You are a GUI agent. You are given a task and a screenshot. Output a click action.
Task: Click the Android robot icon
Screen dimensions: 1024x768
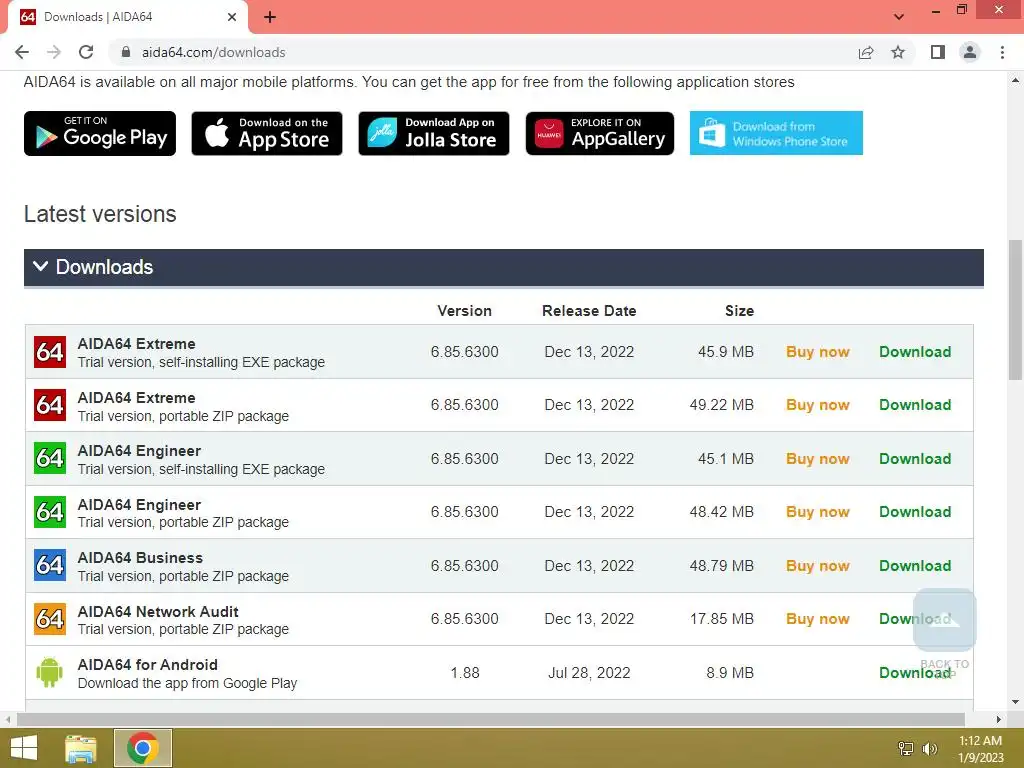(50, 673)
